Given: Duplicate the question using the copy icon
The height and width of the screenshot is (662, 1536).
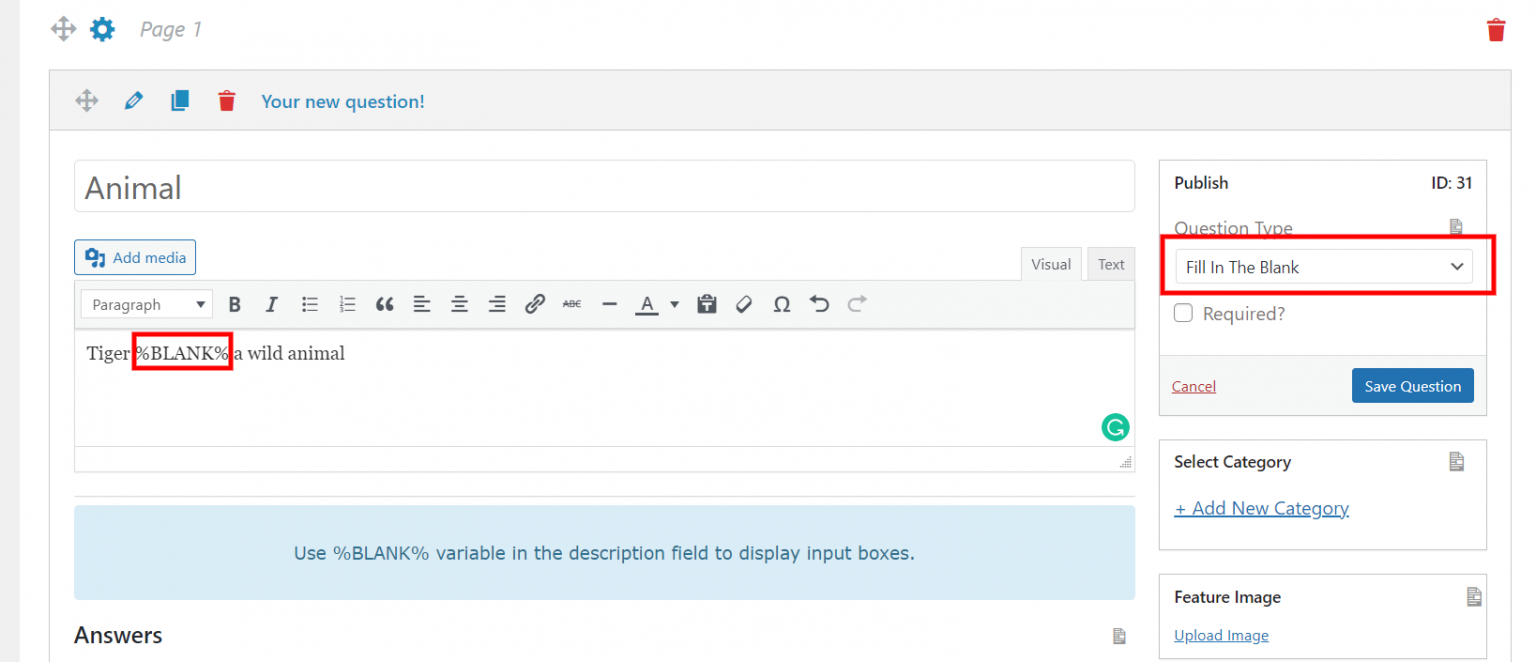Looking at the screenshot, I should click(180, 100).
